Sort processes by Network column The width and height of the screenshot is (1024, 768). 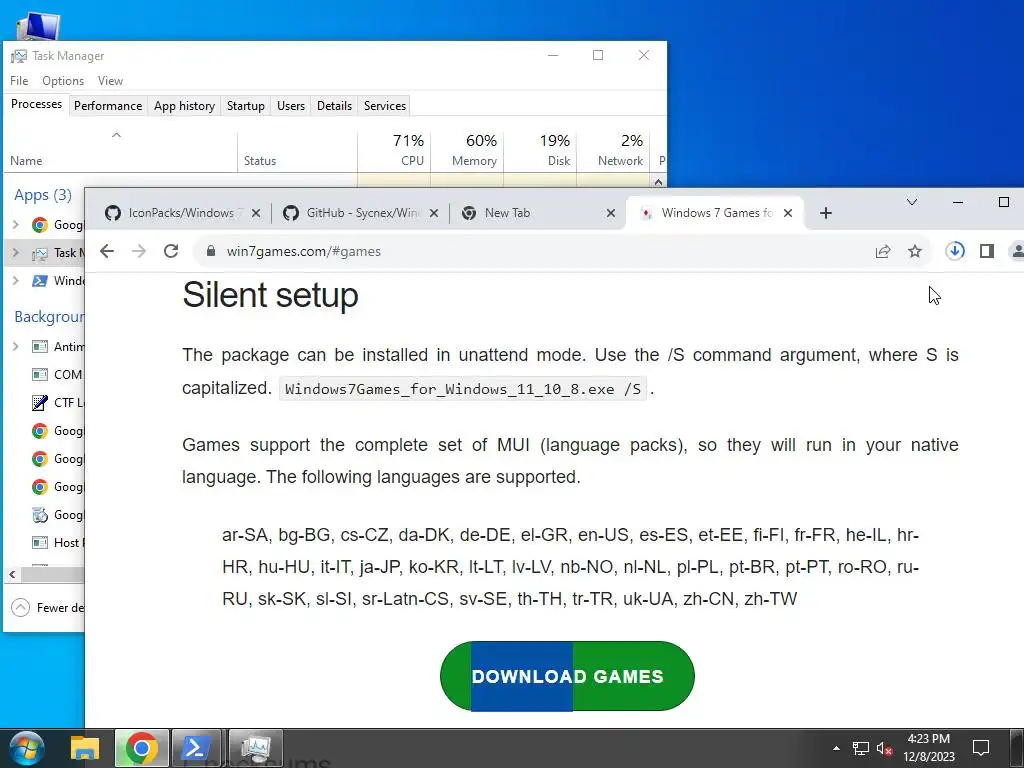coord(613,150)
